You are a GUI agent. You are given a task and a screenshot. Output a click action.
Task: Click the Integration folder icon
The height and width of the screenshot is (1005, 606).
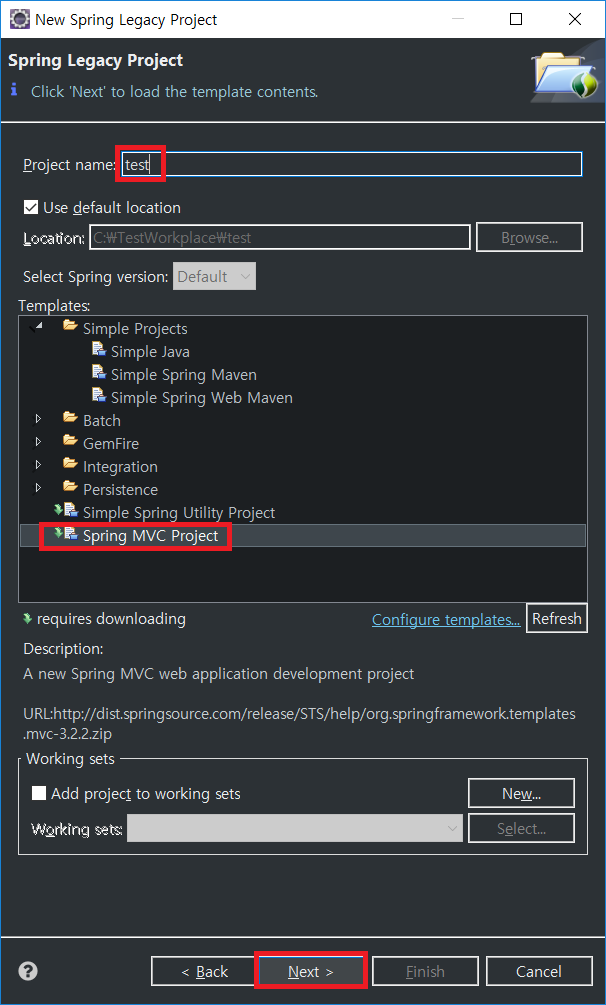(70, 465)
